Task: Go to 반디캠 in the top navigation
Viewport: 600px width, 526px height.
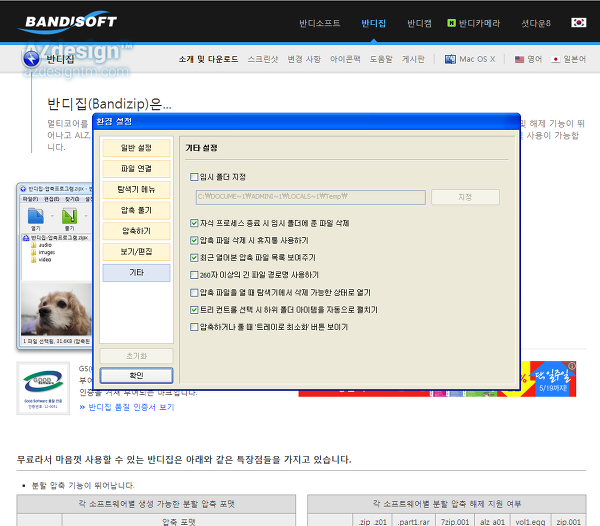Action: click(419, 23)
